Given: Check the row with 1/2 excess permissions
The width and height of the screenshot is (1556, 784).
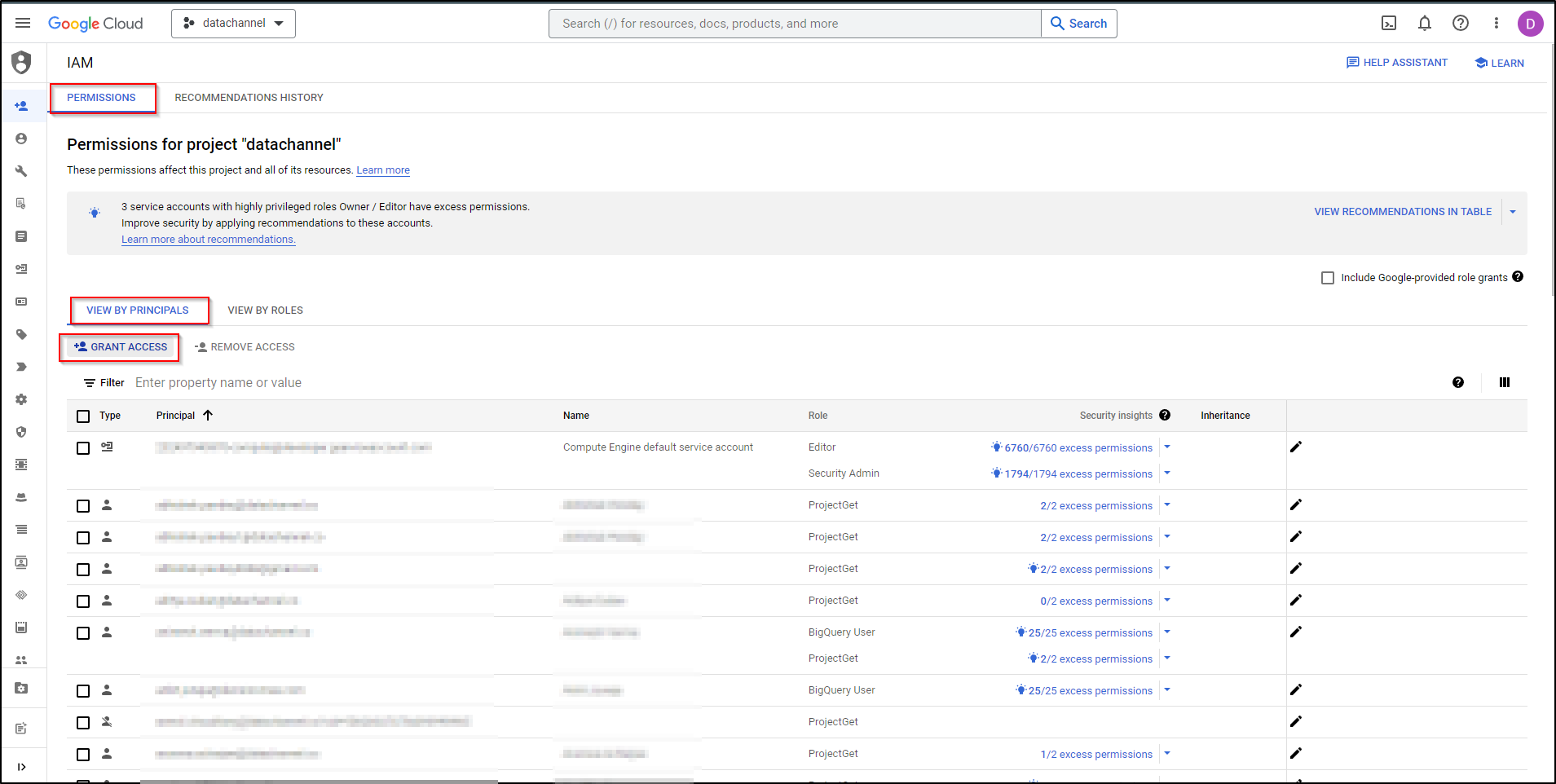Looking at the screenshot, I should tap(83, 755).
